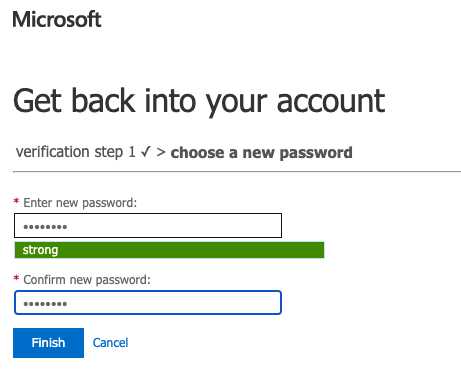The image size is (461, 373).
Task: Click the breadcrumb arrow separator
Action: coord(161,152)
